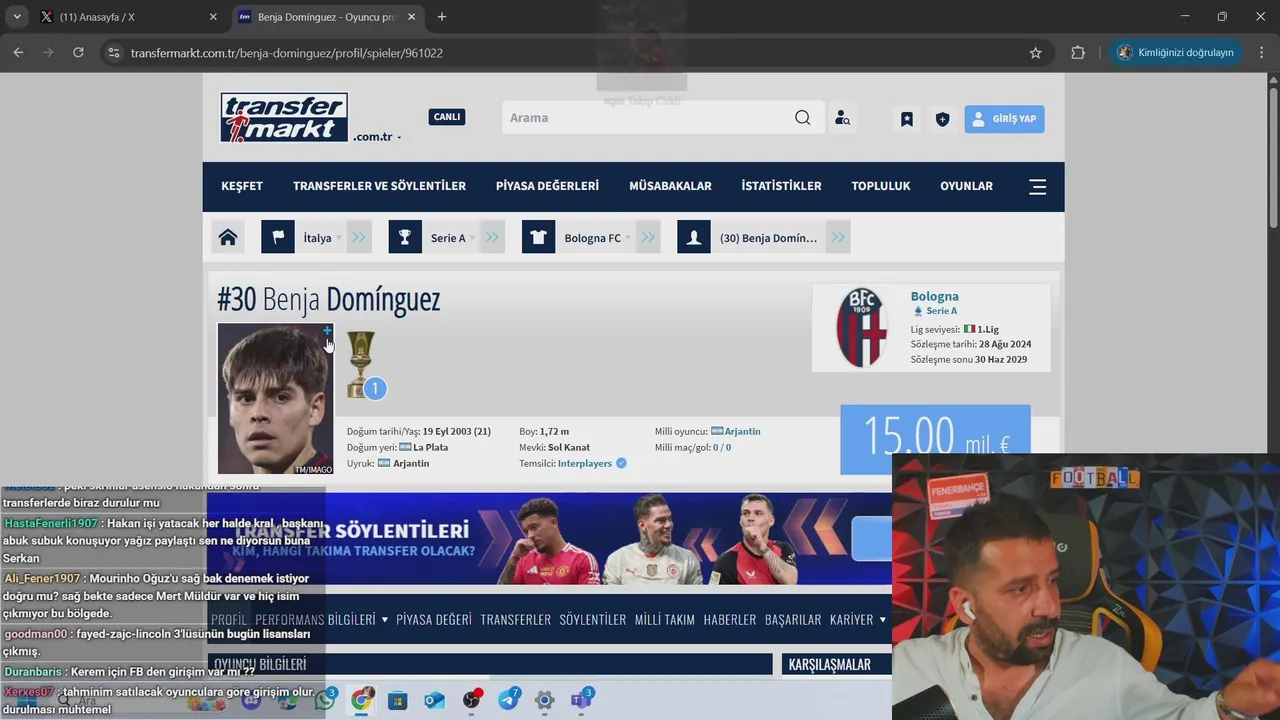The width and height of the screenshot is (1280, 720).
Task: Select the Piyasa Değeri profile tab
Action: [434, 620]
